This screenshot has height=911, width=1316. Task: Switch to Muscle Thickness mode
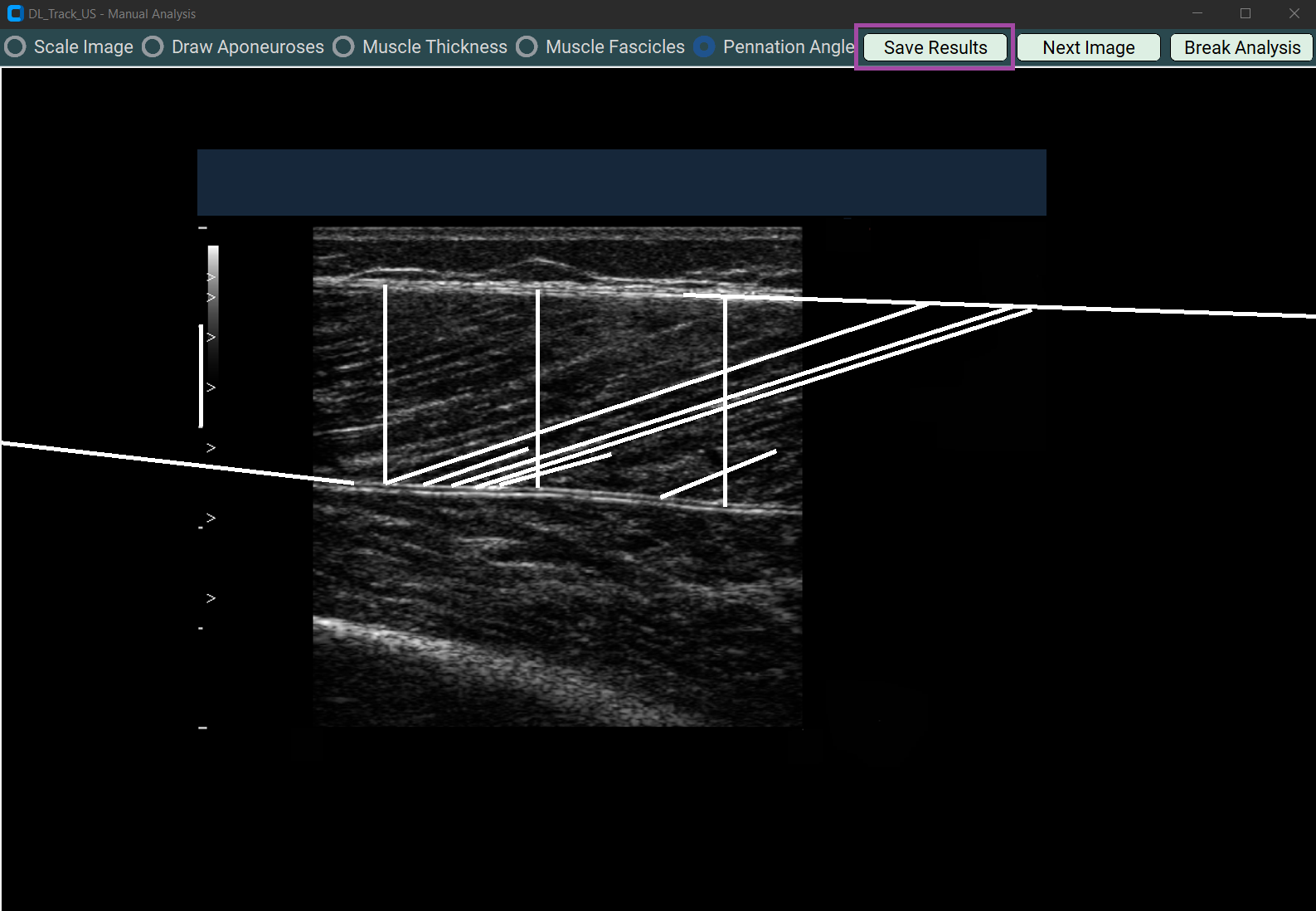(x=343, y=47)
